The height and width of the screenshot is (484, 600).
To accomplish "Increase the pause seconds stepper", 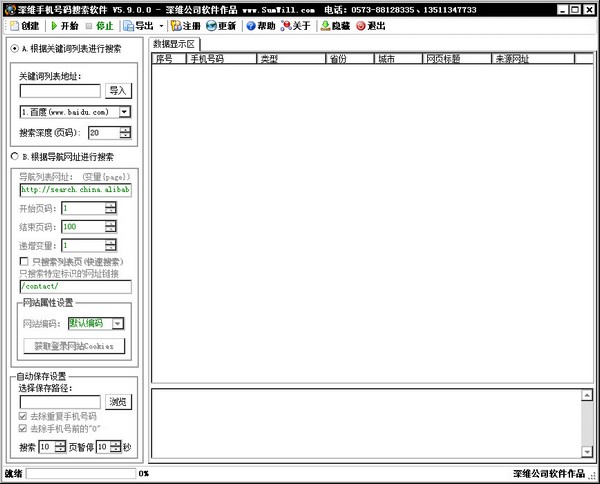I will (x=116, y=444).
